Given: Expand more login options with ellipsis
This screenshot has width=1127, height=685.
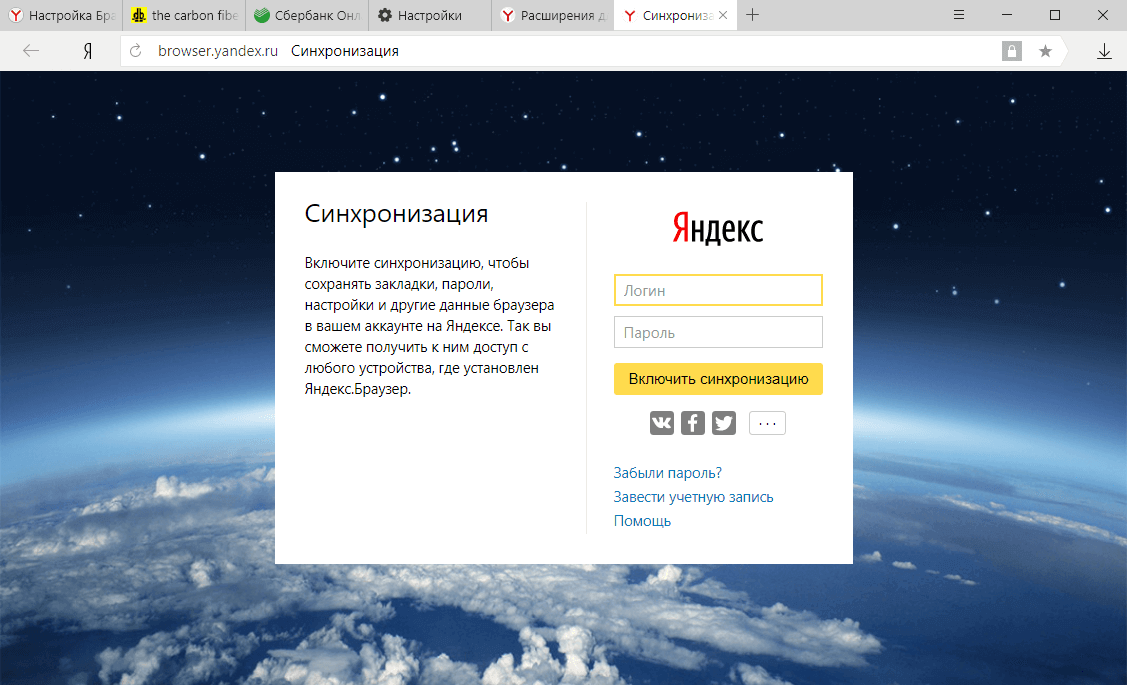Looking at the screenshot, I should 767,423.
